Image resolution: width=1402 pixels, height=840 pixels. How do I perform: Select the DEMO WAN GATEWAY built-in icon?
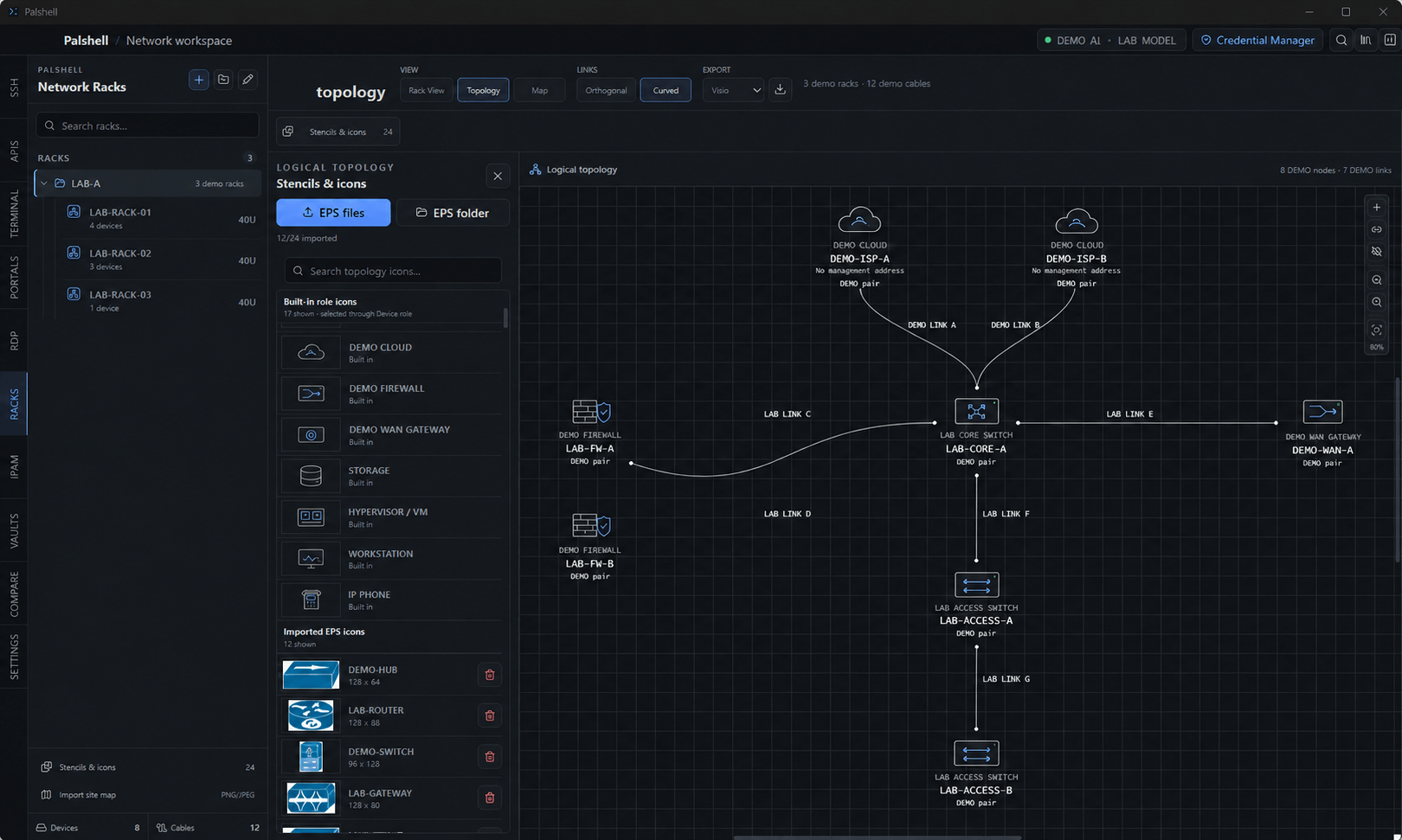pyautogui.click(x=391, y=435)
